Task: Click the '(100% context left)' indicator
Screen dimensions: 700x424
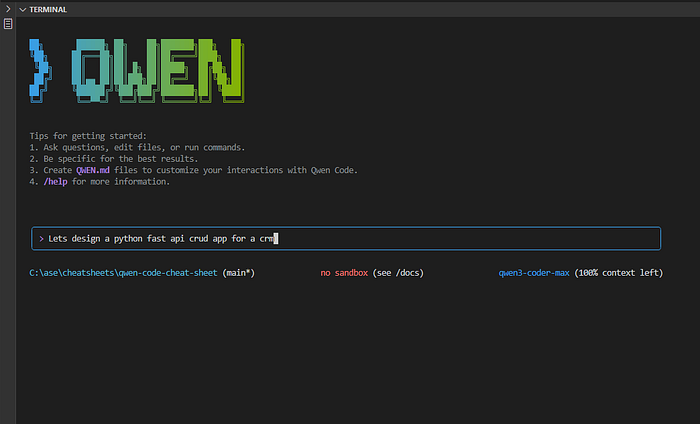Action: click(619, 273)
